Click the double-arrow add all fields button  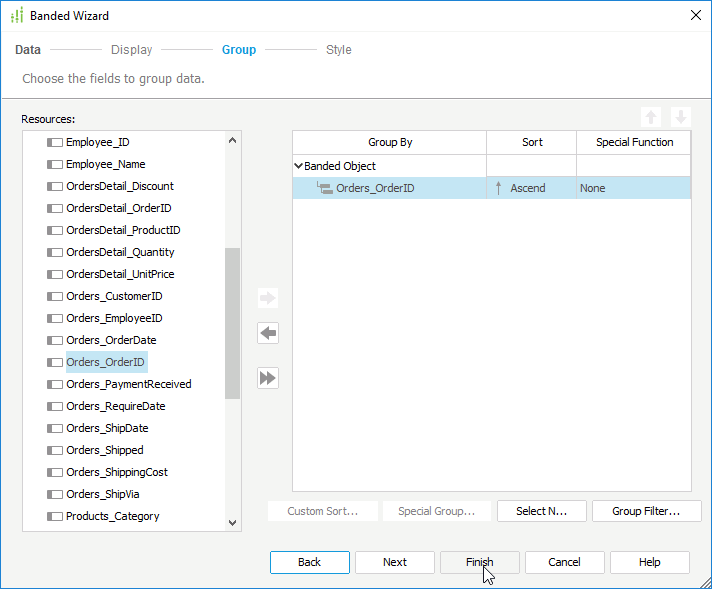pyautogui.click(x=268, y=378)
